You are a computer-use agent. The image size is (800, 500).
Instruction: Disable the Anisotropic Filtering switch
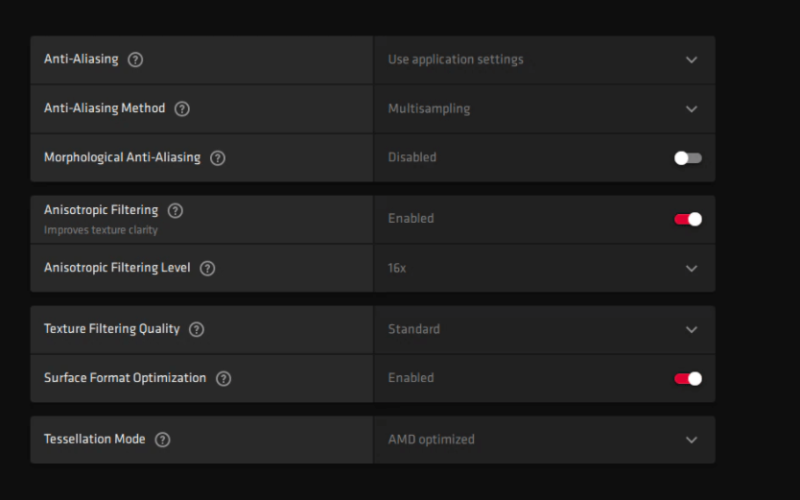[x=688, y=219]
